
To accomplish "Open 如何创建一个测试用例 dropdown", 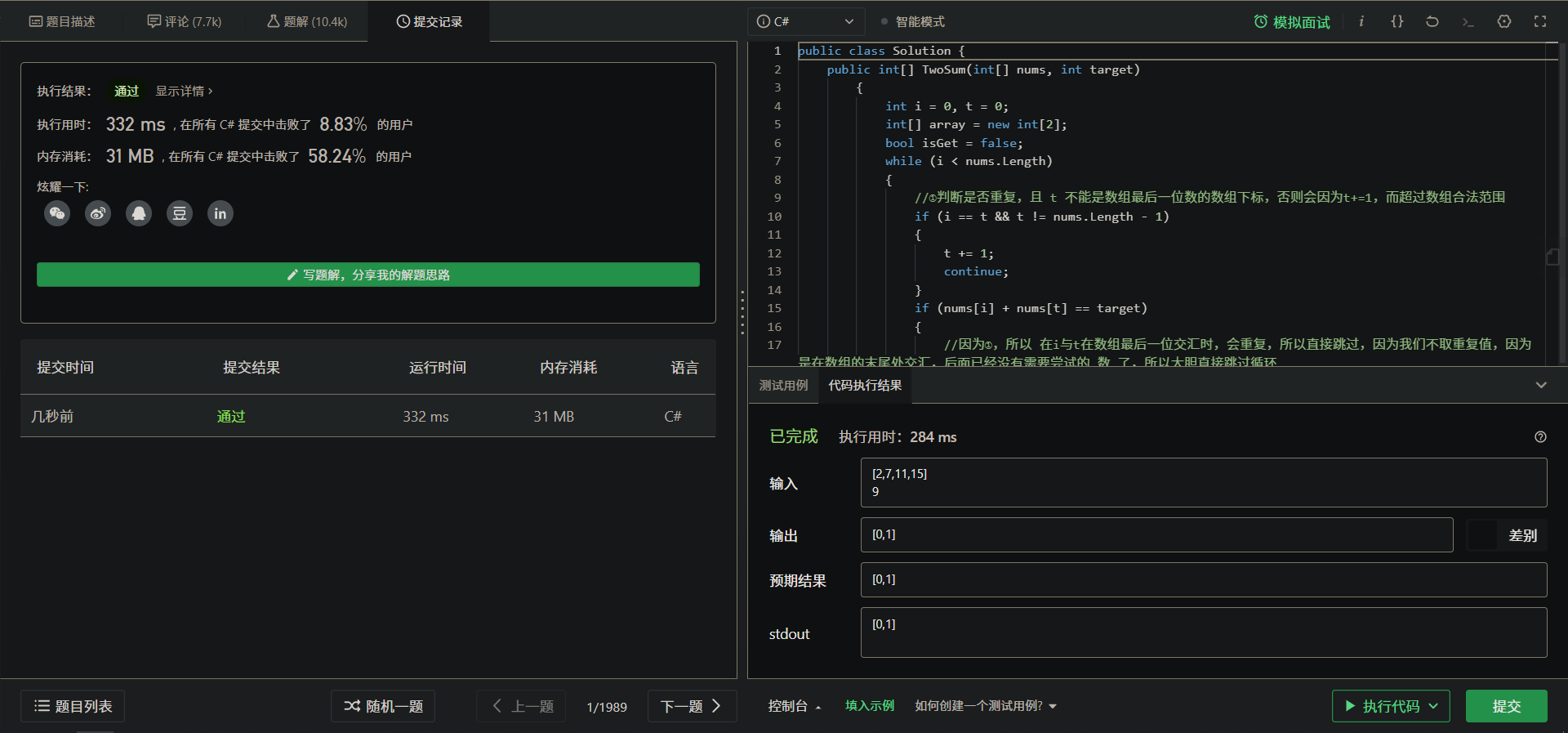I will pyautogui.click(x=986, y=706).
